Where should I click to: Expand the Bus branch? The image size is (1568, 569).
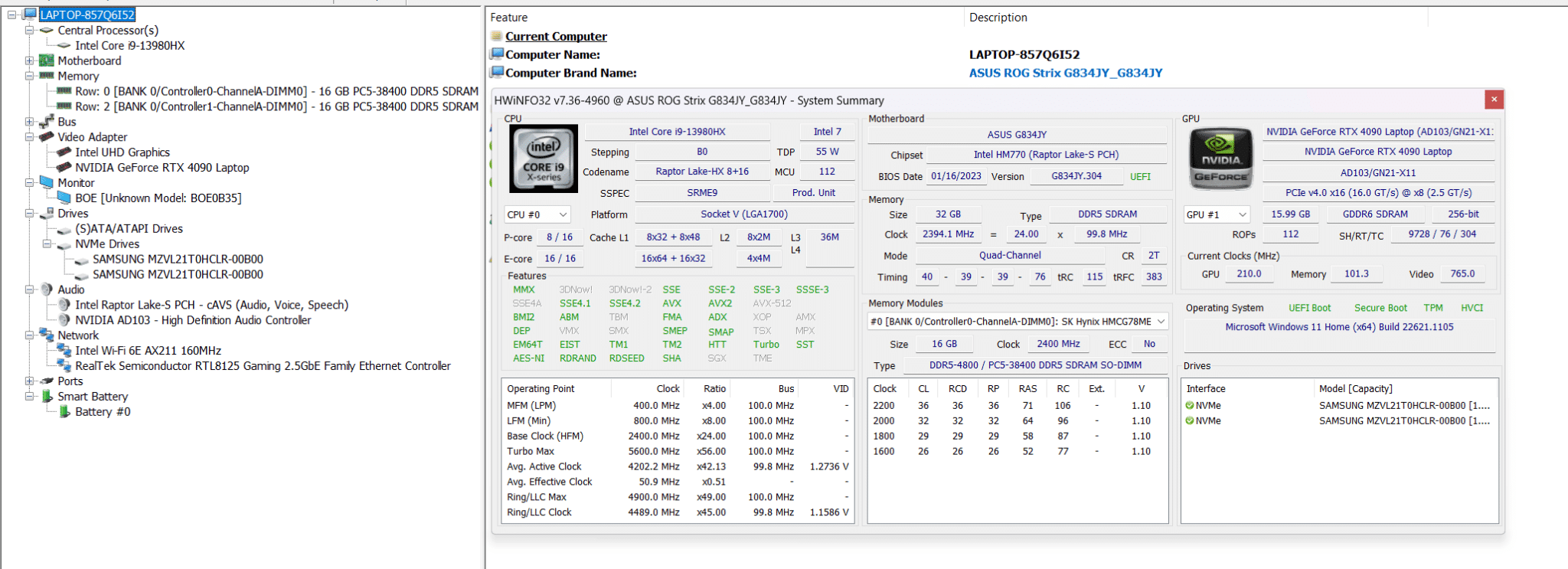(x=29, y=122)
